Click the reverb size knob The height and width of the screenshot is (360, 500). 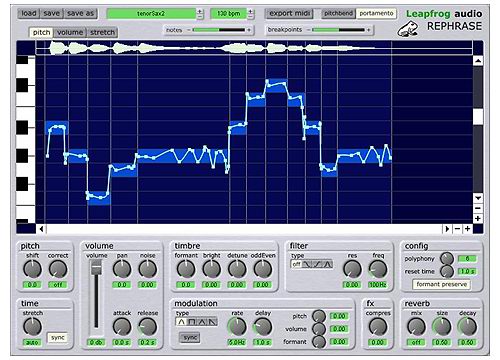pos(442,327)
